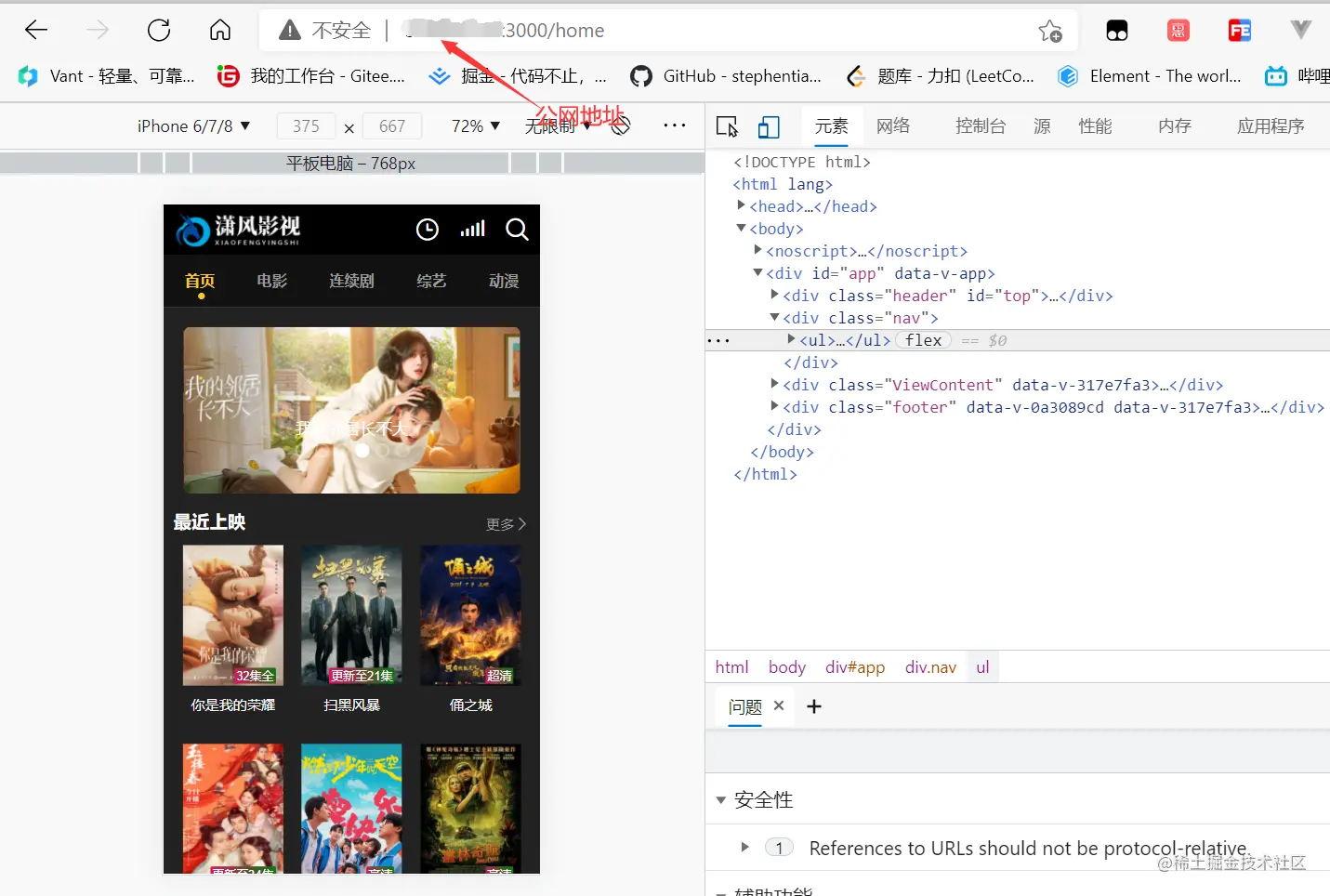Select the 连续剧 nav item
This screenshot has height=896, width=1330.
(351, 281)
